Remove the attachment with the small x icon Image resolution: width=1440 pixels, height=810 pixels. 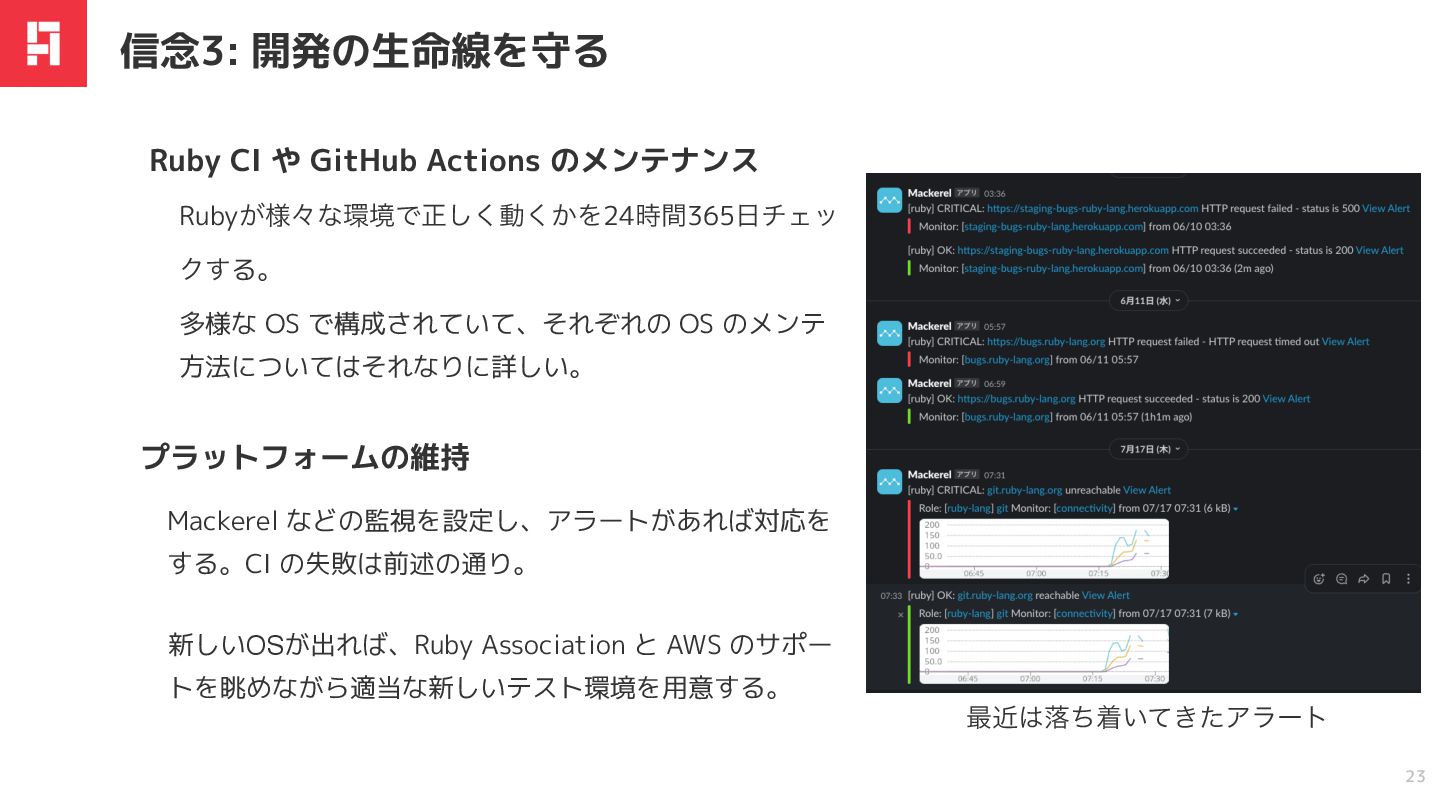click(900, 614)
